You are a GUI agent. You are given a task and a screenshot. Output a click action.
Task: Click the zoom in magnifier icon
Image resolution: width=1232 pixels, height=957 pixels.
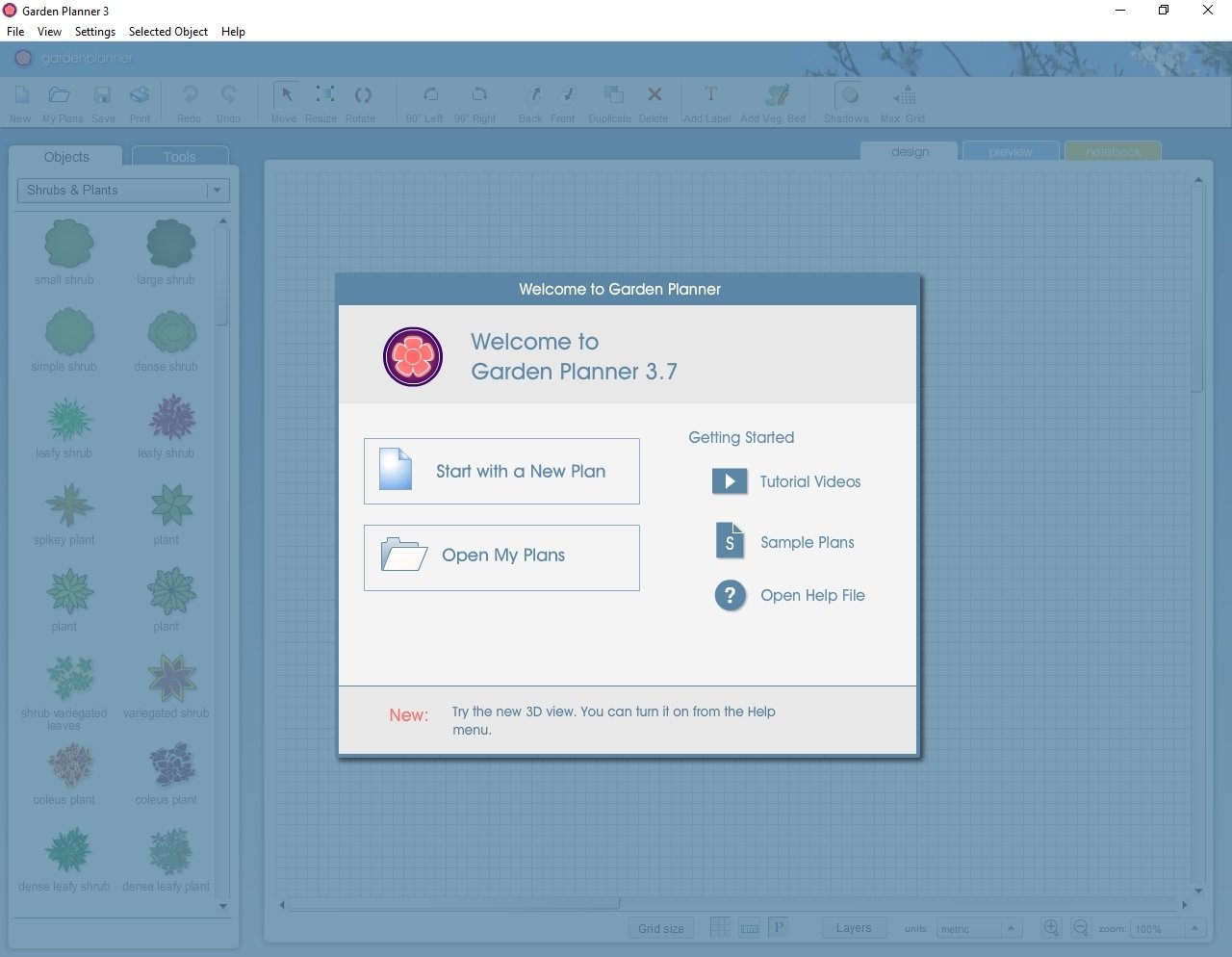pos(1051,928)
